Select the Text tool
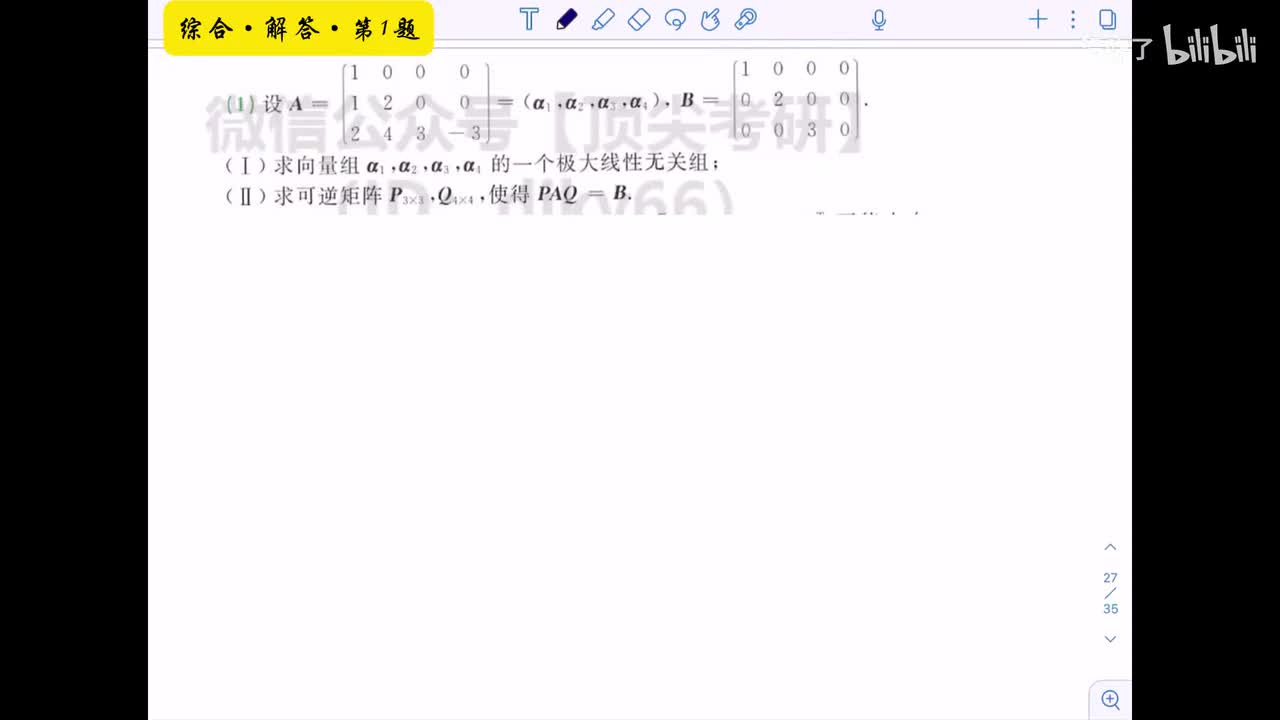Screen dimensions: 1280x720 tap(529, 19)
